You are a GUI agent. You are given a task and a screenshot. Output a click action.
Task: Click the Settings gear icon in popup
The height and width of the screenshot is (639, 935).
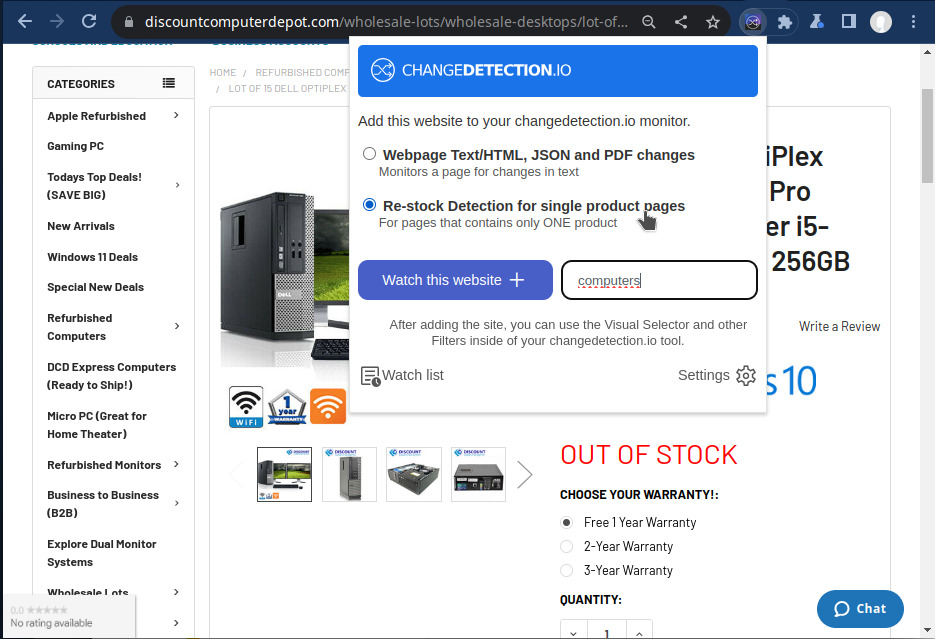click(x=746, y=376)
